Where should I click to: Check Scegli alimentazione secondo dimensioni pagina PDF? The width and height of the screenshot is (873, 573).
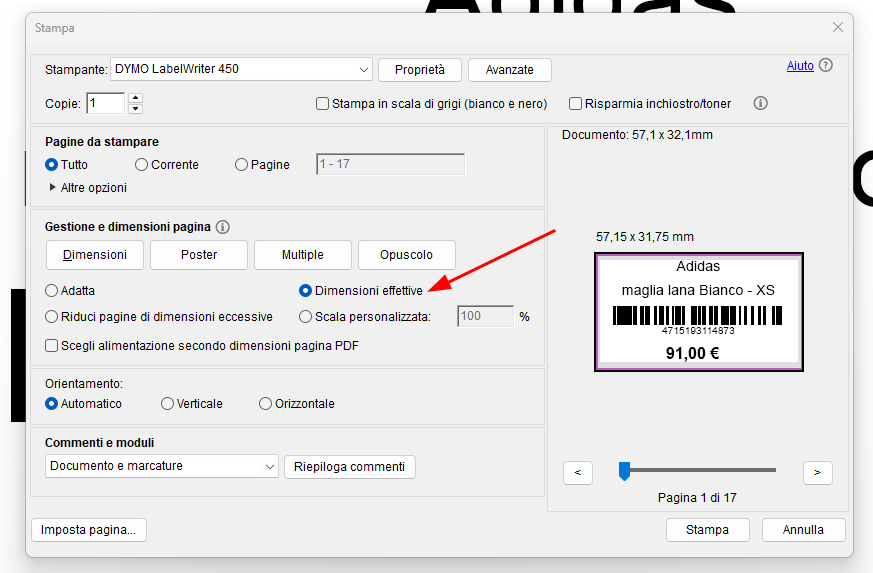pyautogui.click(x=52, y=346)
